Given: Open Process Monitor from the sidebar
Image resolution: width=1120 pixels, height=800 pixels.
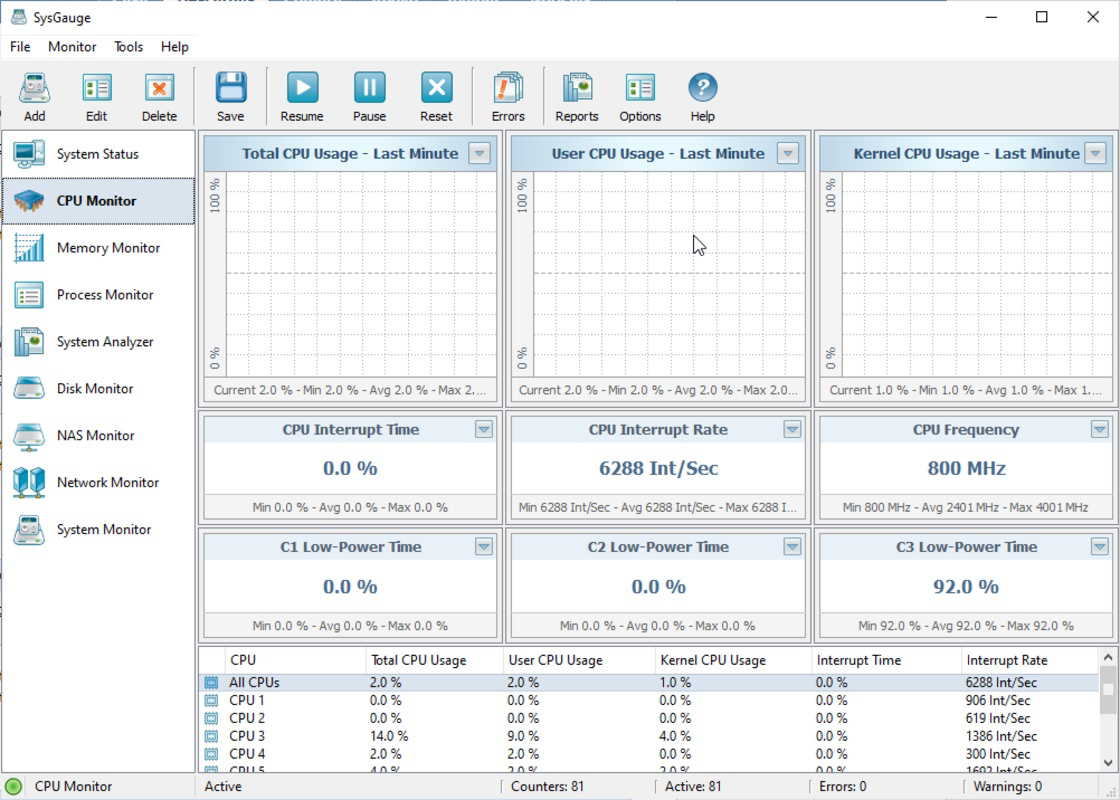Looking at the screenshot, I should point(98,295).
